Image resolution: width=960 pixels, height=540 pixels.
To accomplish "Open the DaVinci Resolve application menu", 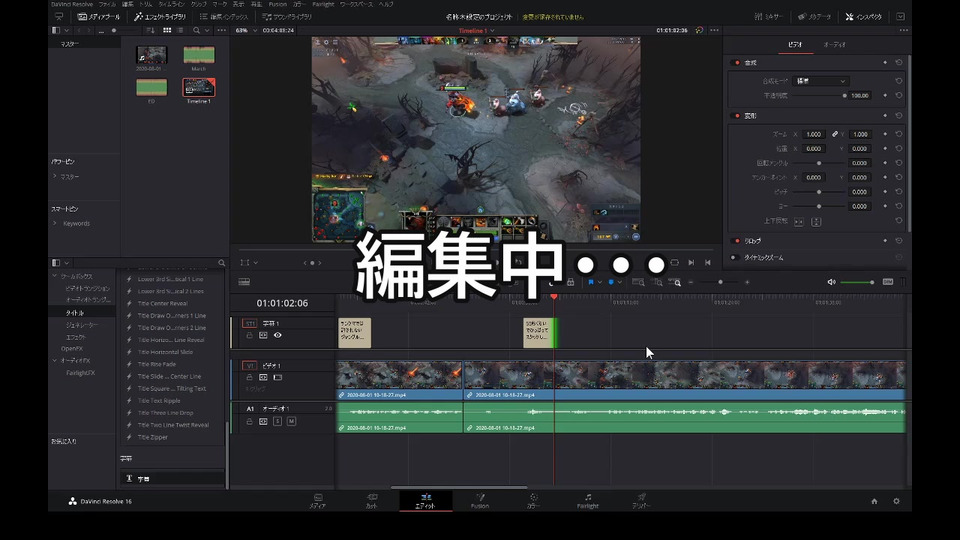I will click(72, 4).
